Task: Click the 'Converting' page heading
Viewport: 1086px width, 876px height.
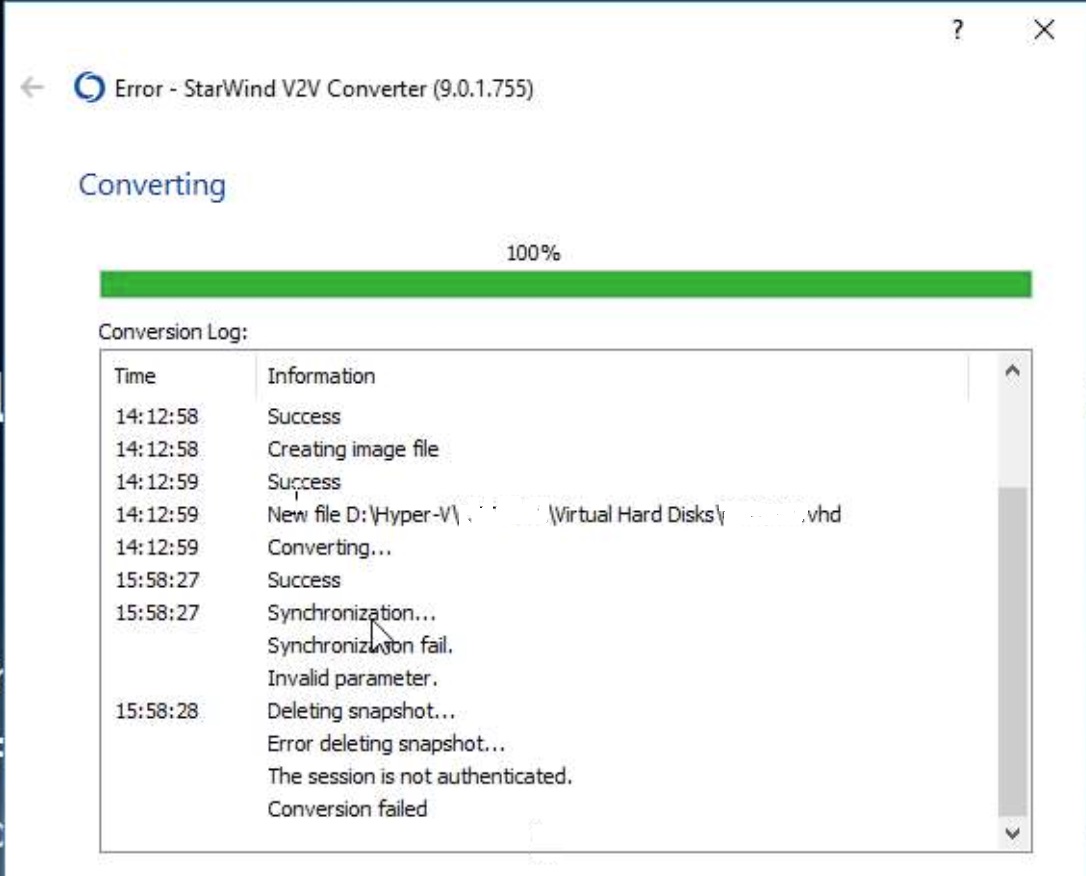Action: (x=152, y=186)
